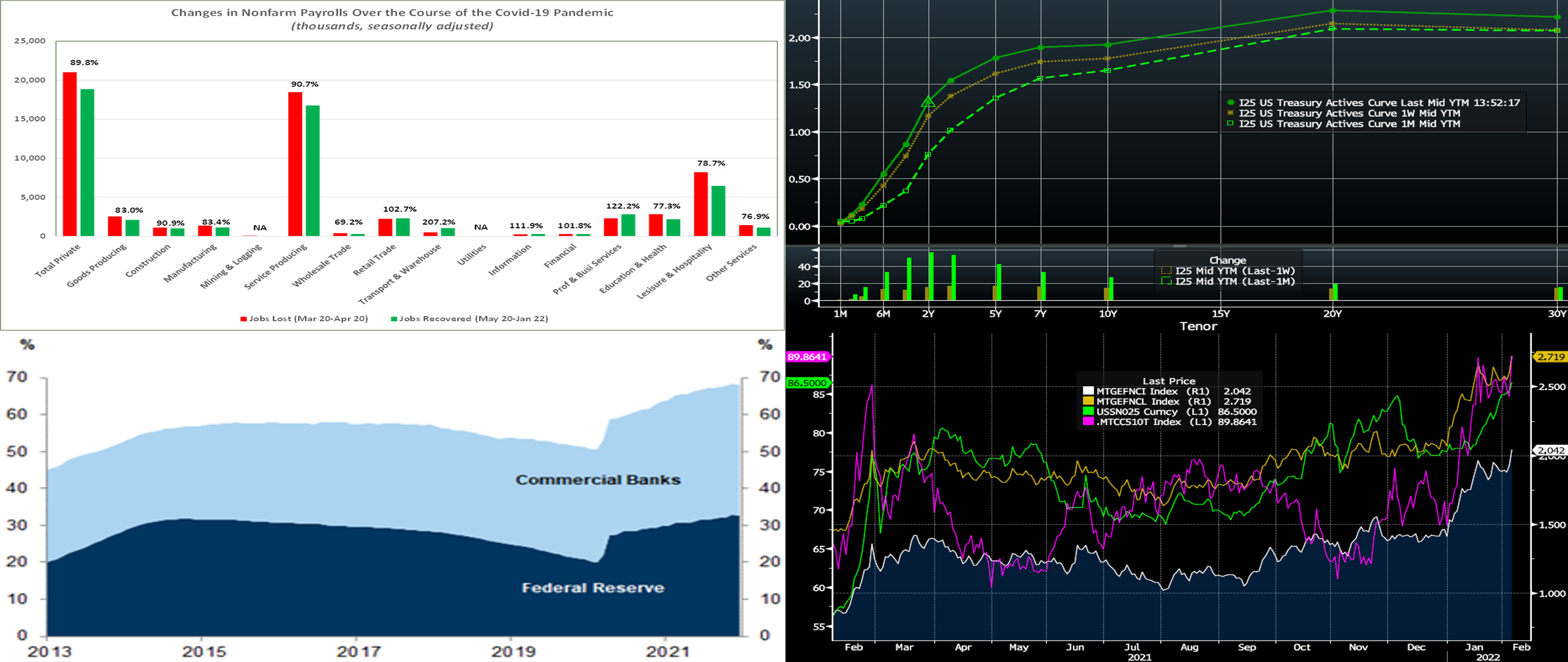This screenshot has height=662, width=1568.
Task: Click the green Jobs Recovered legend swatch
Action: 394,319
